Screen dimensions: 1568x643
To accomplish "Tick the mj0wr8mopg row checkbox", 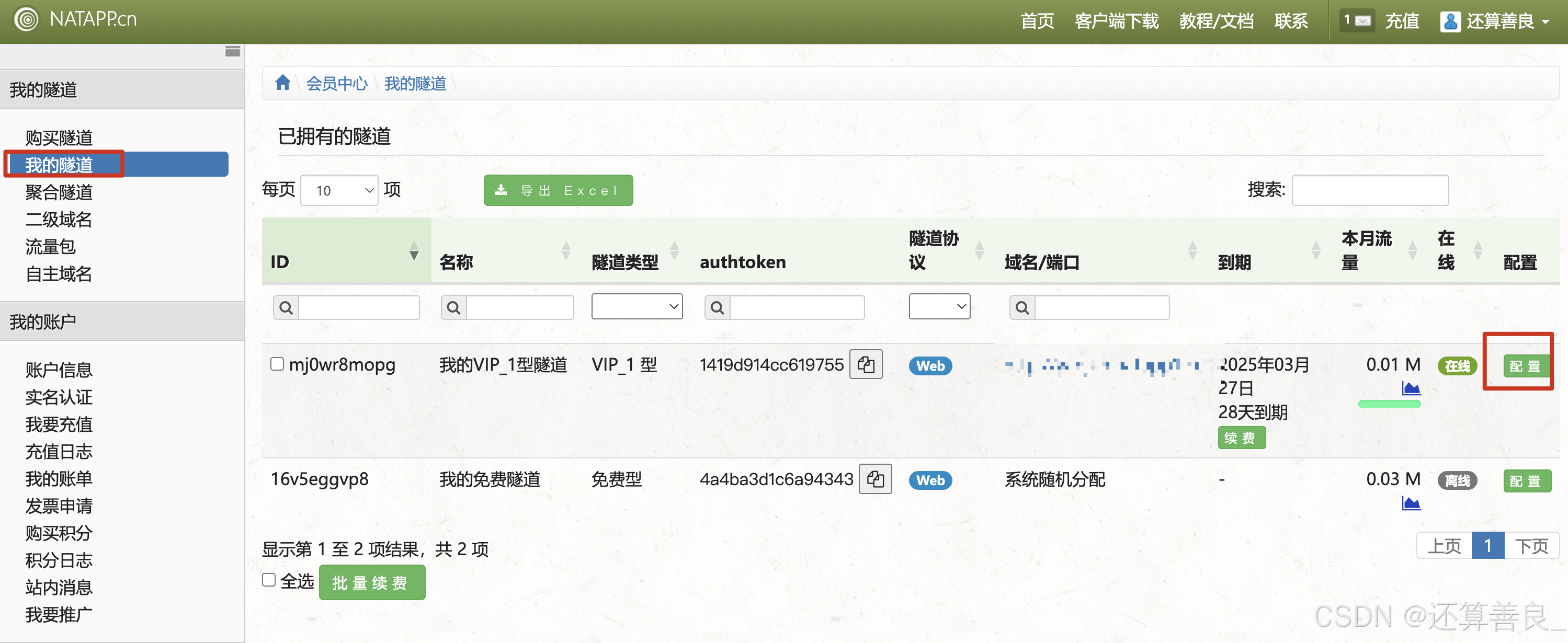I will coord(277,364).
